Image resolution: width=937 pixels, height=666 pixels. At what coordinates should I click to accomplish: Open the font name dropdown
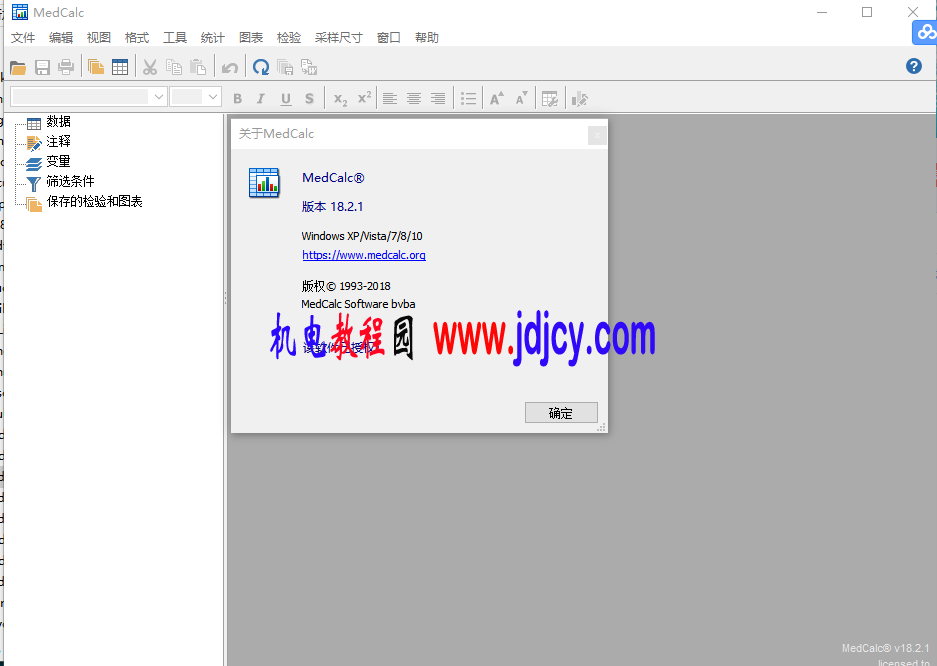click(x=159, y=96)
